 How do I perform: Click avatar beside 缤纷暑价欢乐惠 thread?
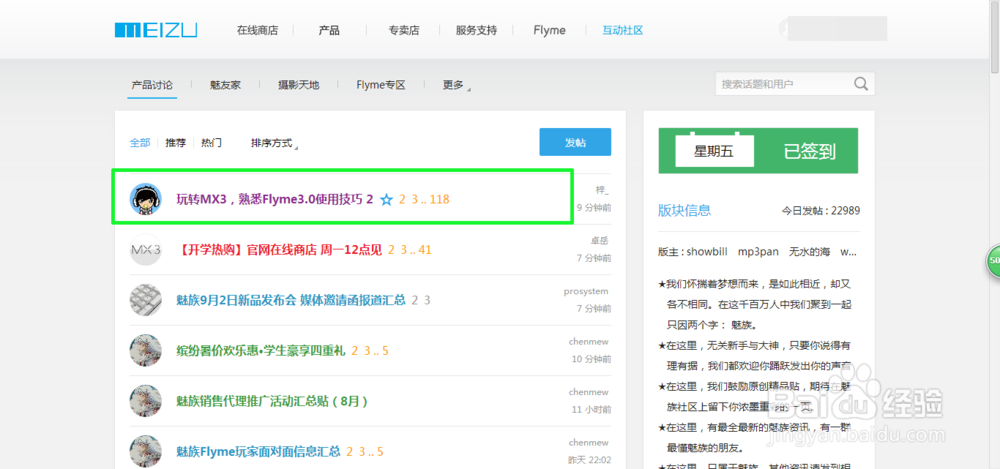[145, 350]
